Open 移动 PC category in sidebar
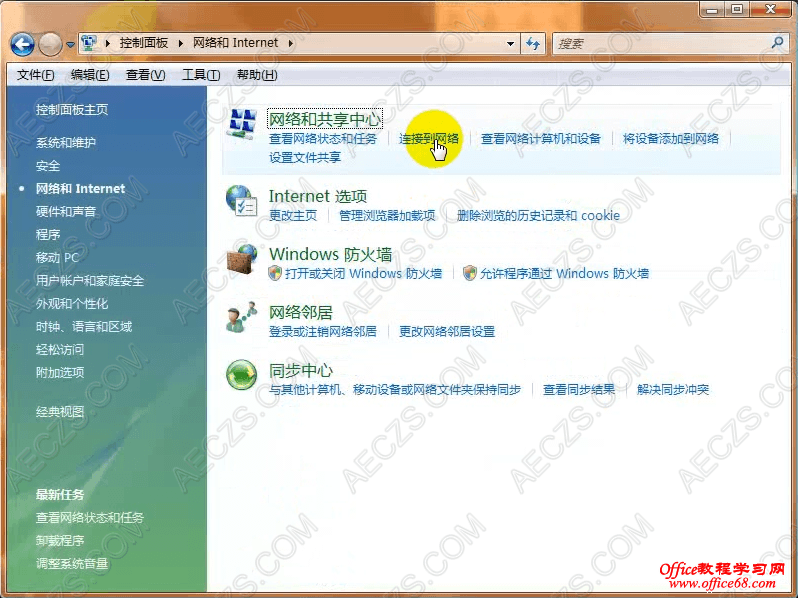798x598 pixels. click(x=57, y=258)
